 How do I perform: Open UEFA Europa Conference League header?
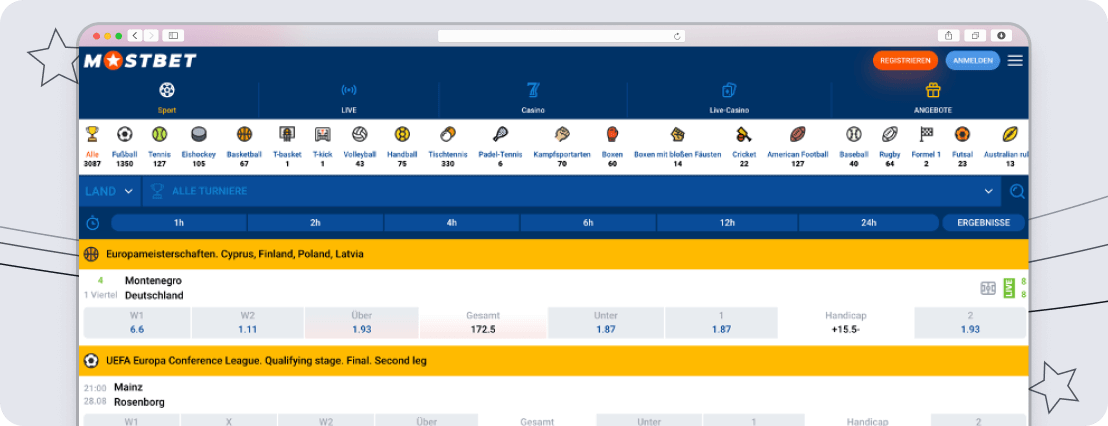(553, 361)
